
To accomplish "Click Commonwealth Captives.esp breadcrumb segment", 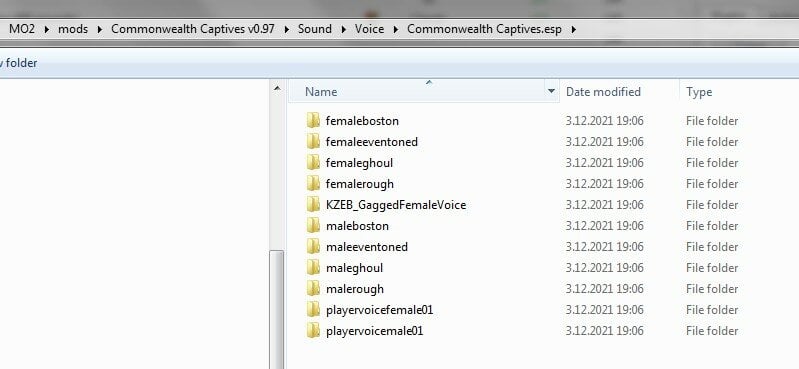I will (x=484, y=29).
